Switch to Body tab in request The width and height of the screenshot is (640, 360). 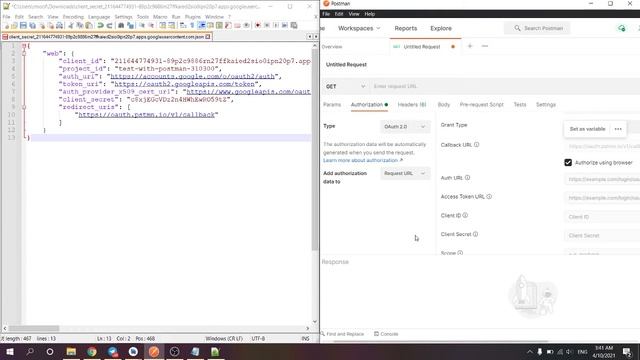click(444, 104)
